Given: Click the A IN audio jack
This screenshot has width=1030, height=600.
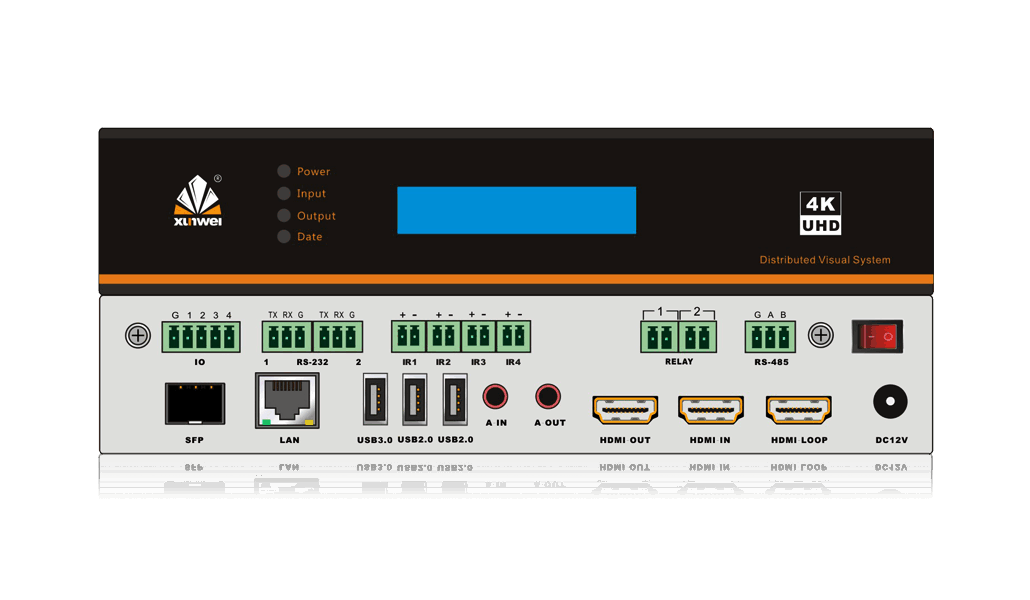Looking at the screenshot, I should point(496,397).
